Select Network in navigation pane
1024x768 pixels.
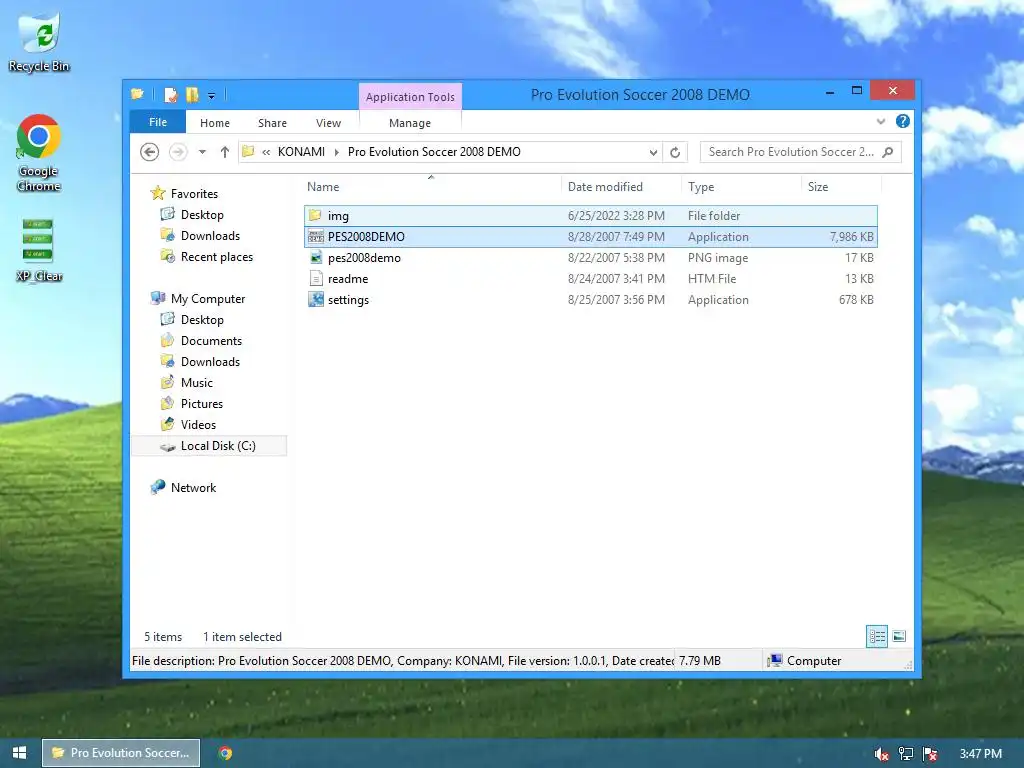pos(193,488)
